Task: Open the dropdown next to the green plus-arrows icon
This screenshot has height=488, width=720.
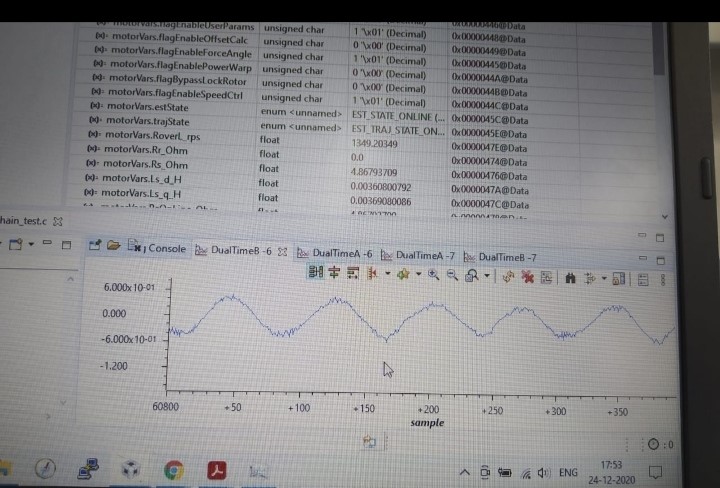Action: coord(418,274)
